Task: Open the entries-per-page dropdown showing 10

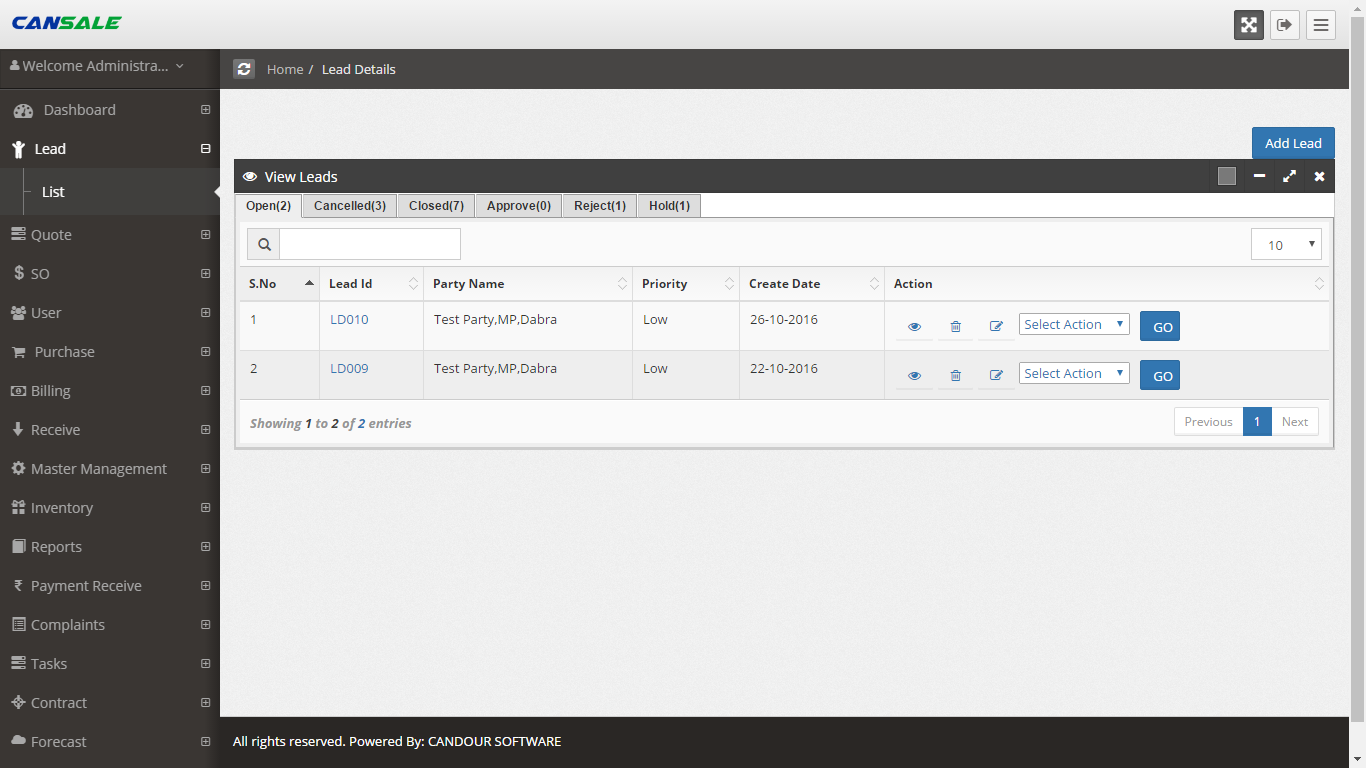Action: pyautogui.click(x=1286, y=244)
